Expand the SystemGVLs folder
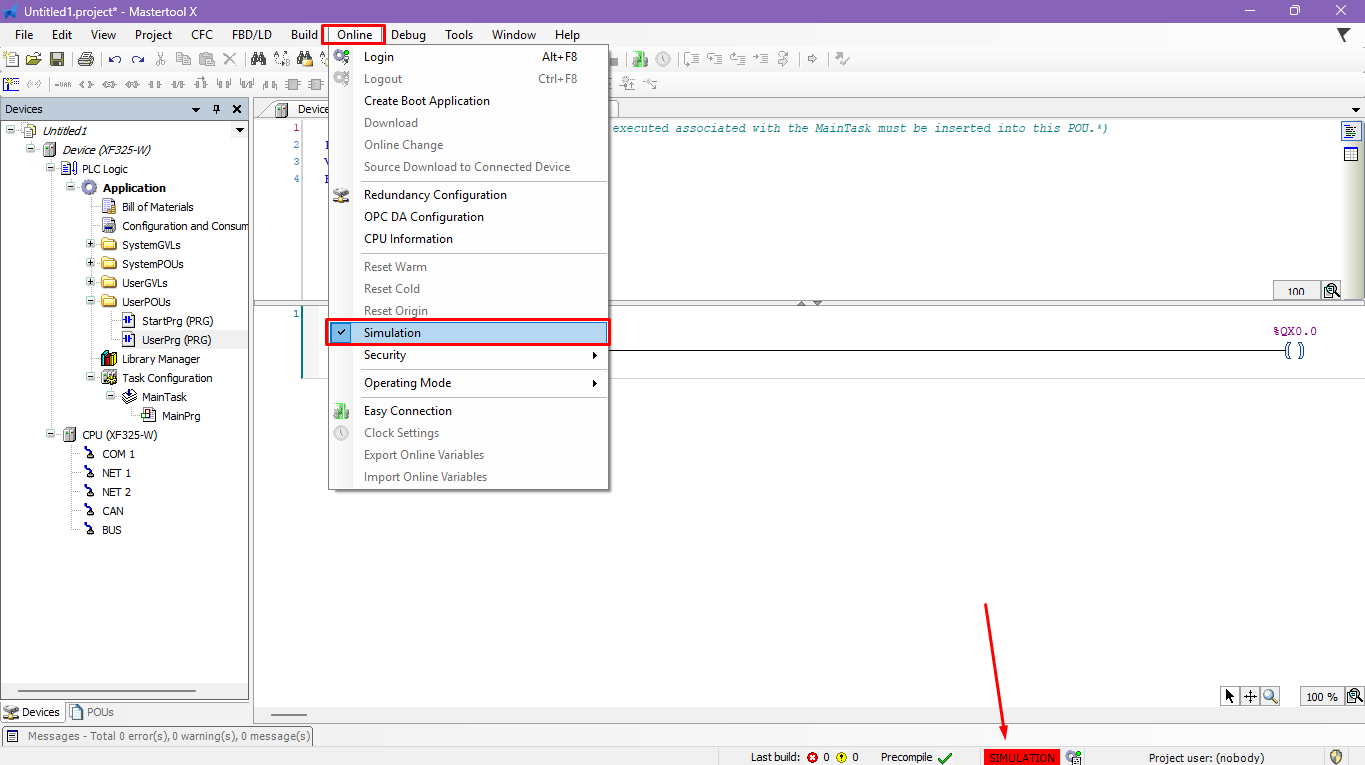 click(x=91, y=245)
